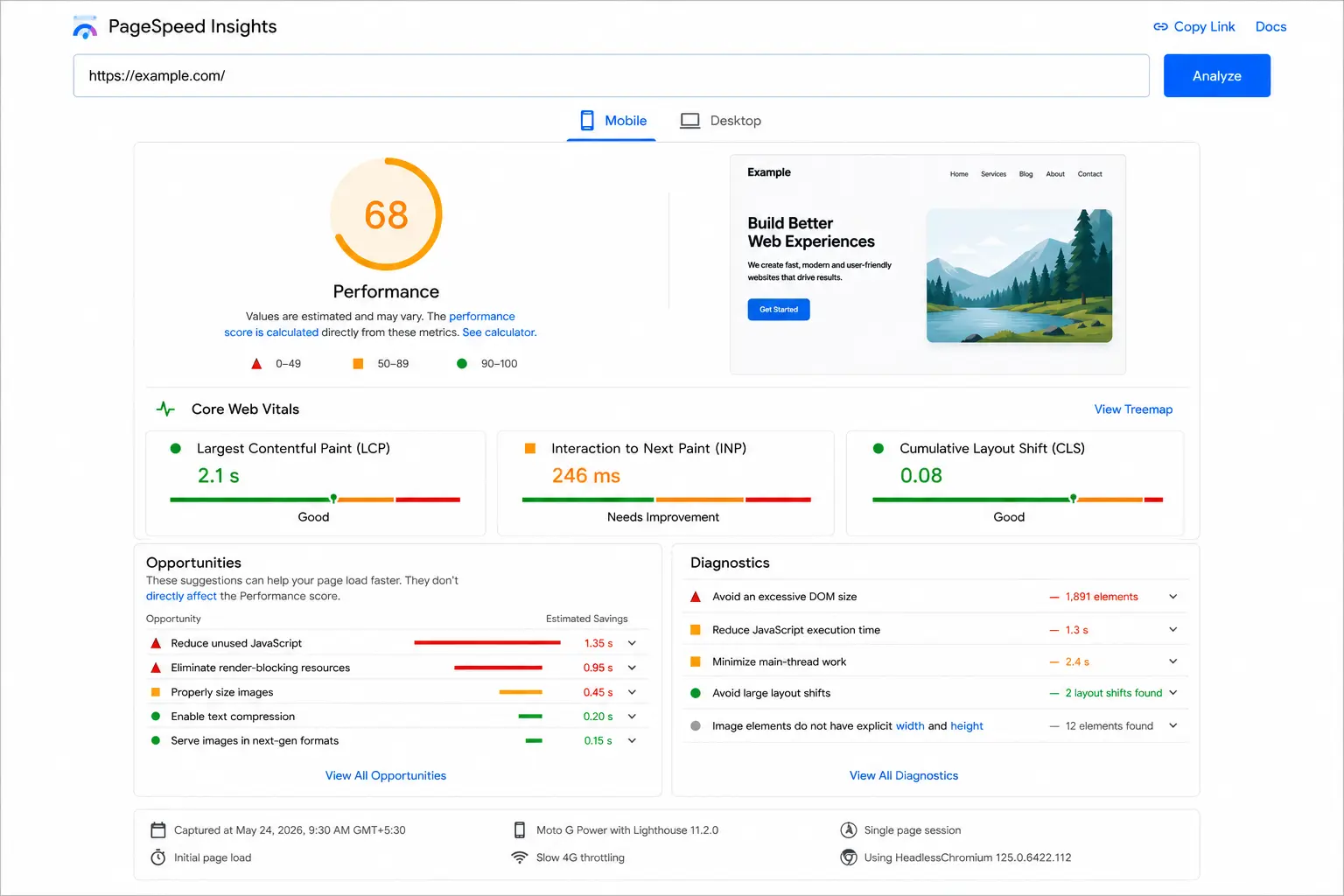Click the red triangle beside Avoid an excessive DOM size

[696, 597]
